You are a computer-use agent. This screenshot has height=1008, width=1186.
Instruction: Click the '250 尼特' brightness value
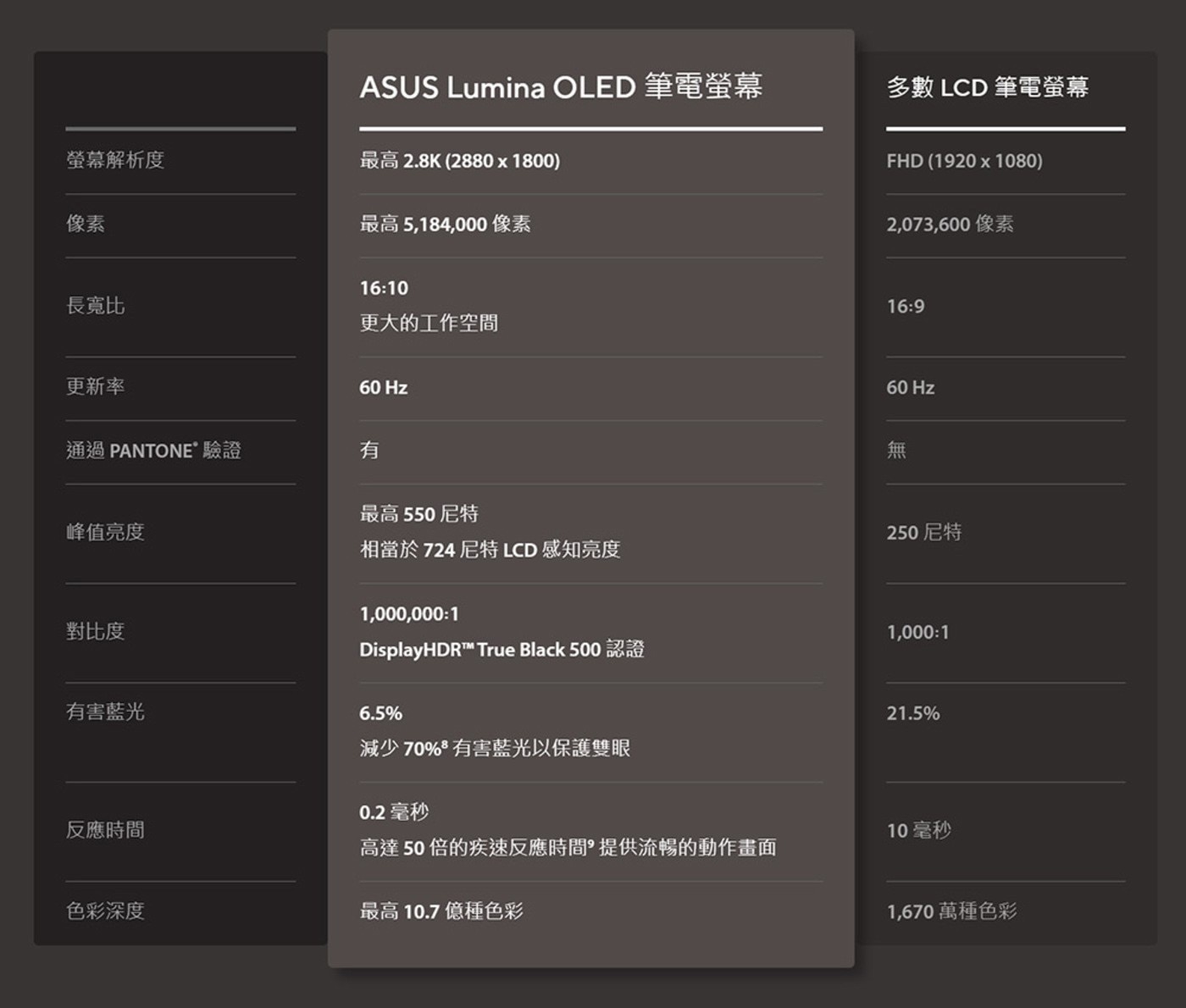pos(924,532)
